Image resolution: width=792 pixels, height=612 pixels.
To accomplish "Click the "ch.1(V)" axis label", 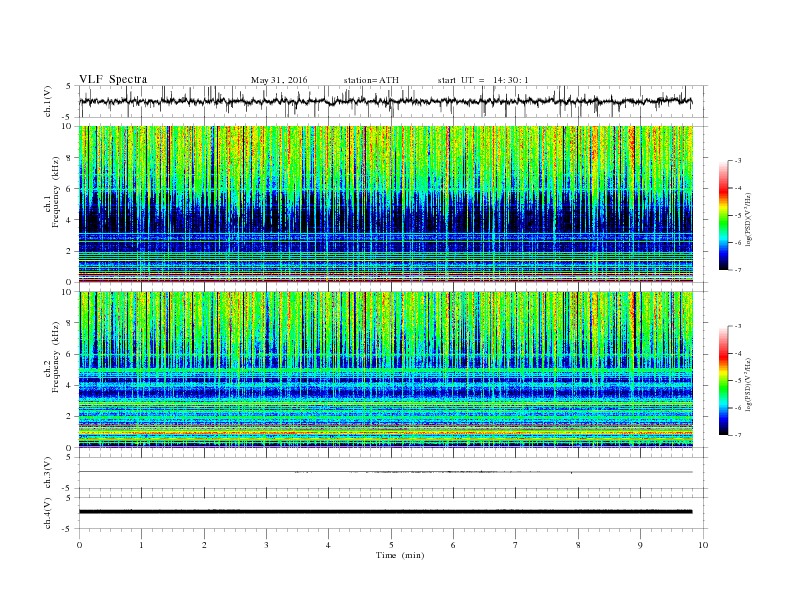I will click(48, 101).
